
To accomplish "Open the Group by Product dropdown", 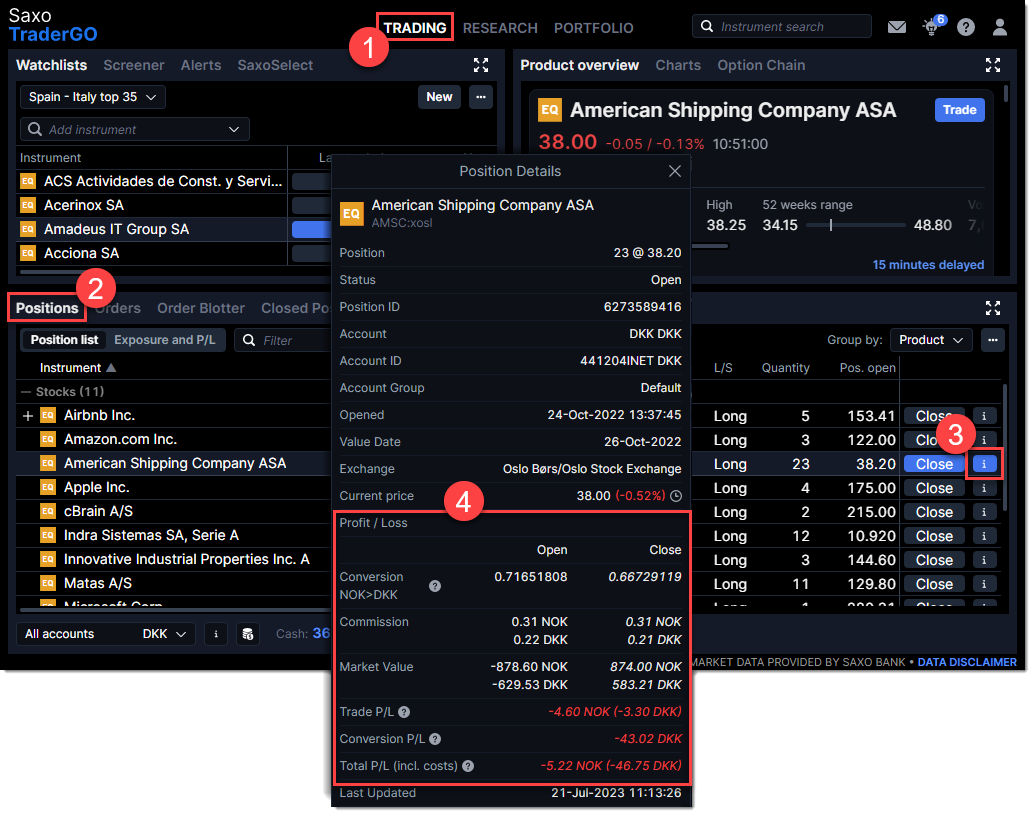I will (931, 340).
